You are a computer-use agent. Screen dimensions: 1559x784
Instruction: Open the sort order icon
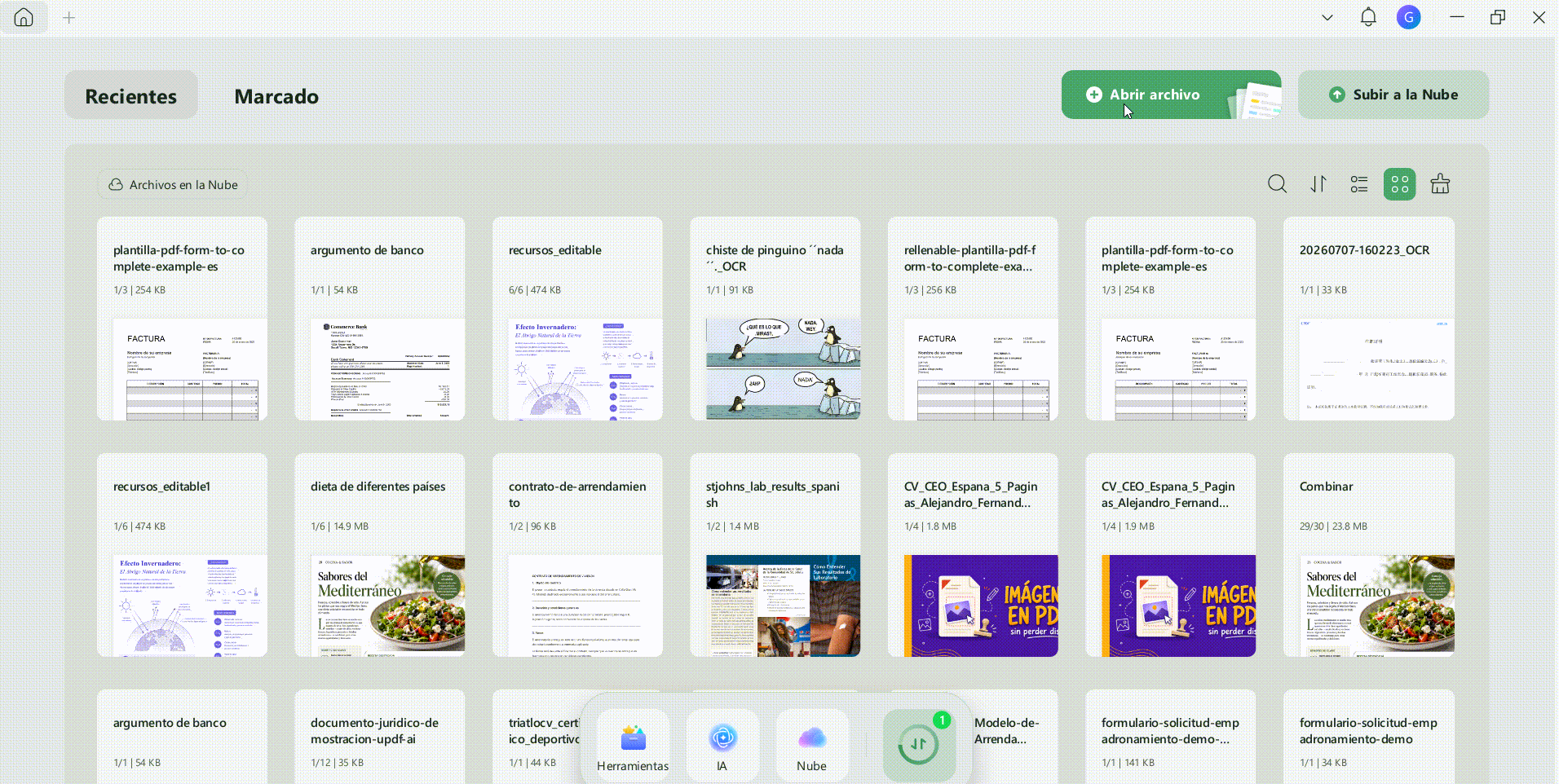[x=1318, y=184]
